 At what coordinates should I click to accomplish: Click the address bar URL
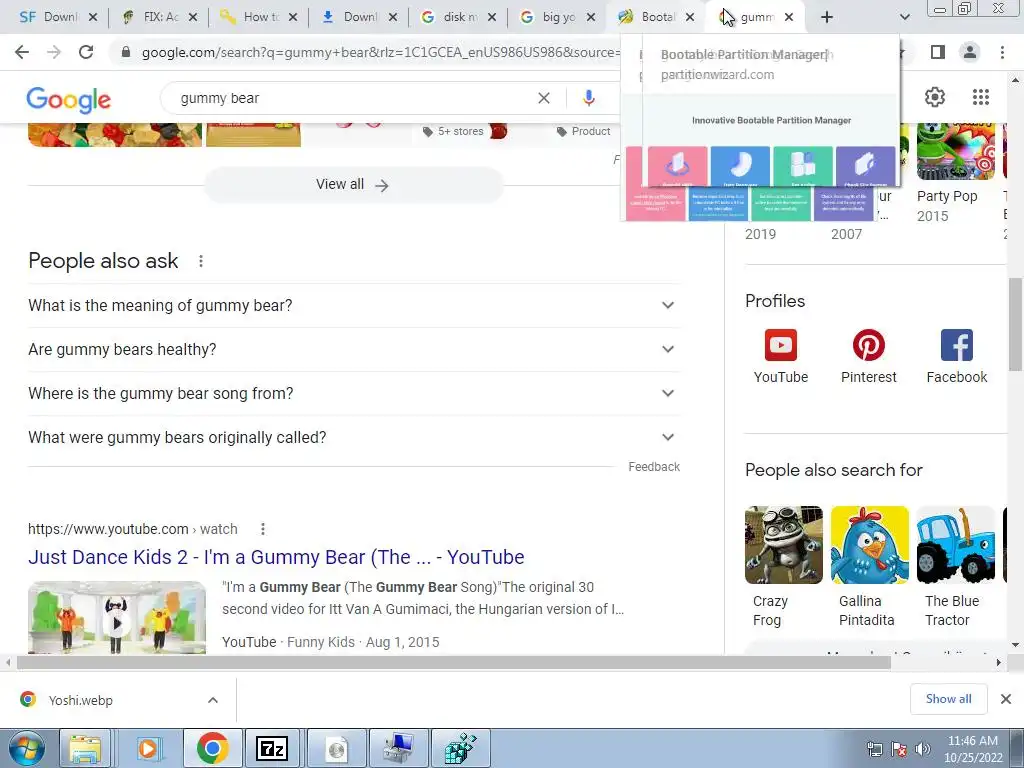[x=380, y=52]
